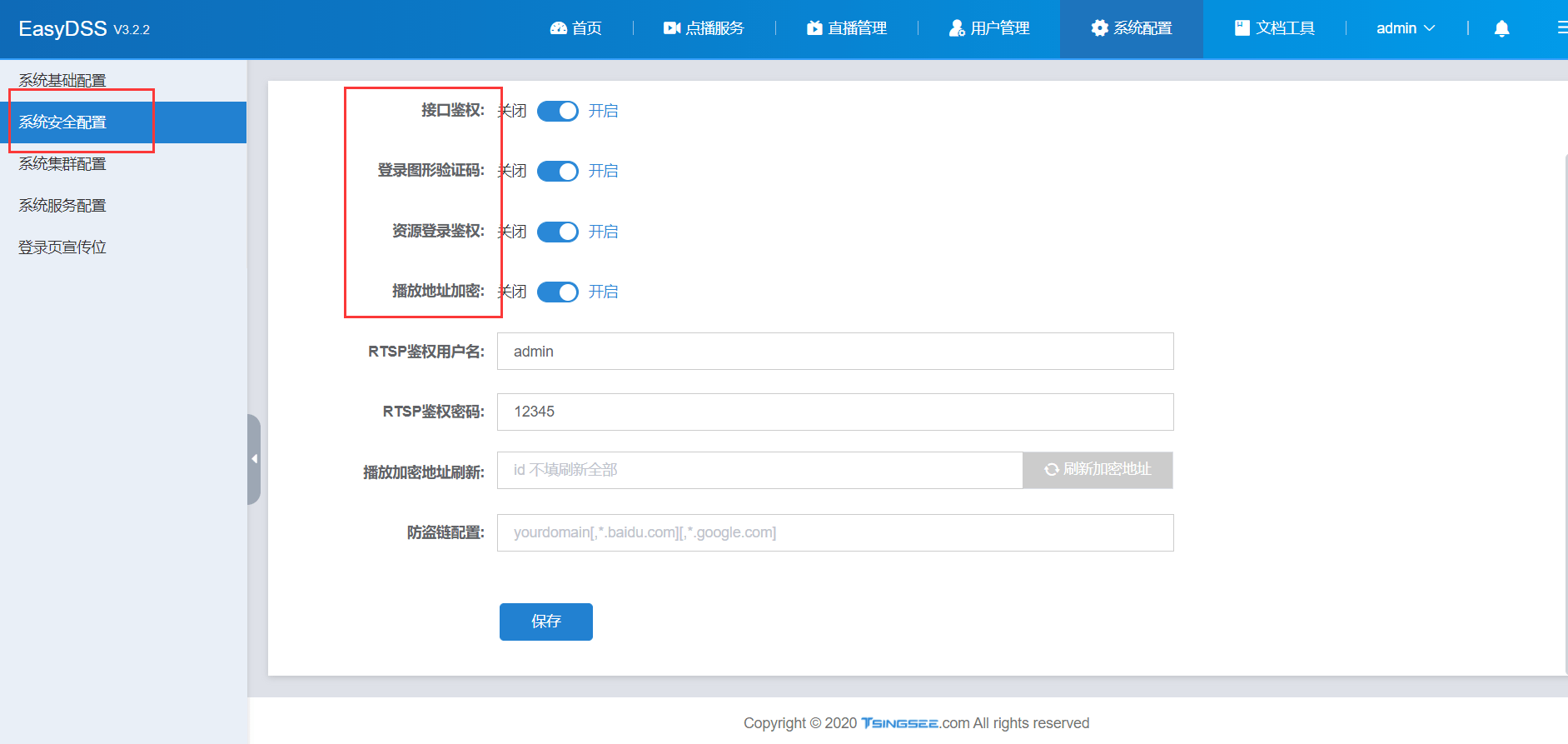Click the 系统配置 gear icon
Viewport: 1568px width, 744px height.
coord(1099,28)
